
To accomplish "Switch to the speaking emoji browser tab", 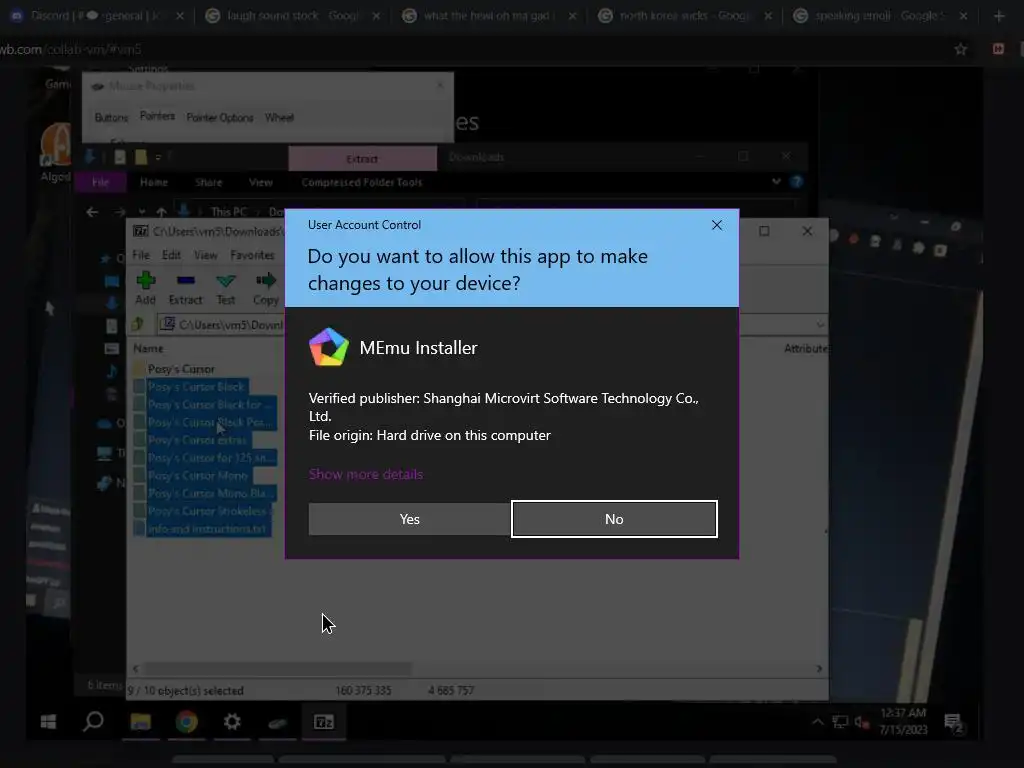I will 879,15.
